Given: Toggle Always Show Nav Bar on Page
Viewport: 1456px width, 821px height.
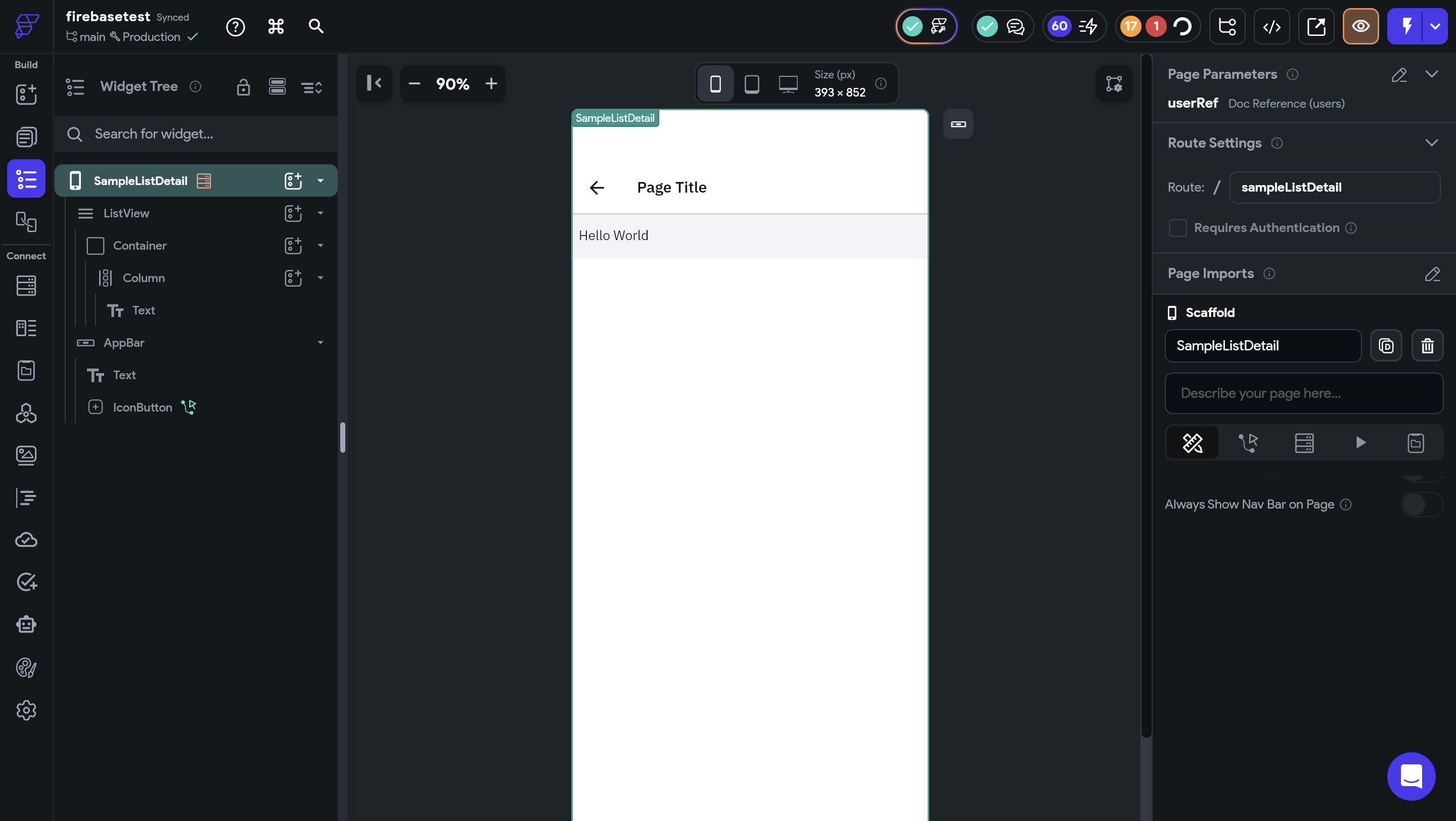Looking at the screenshot, I should pyautogui.click(x=1422, y=505).
